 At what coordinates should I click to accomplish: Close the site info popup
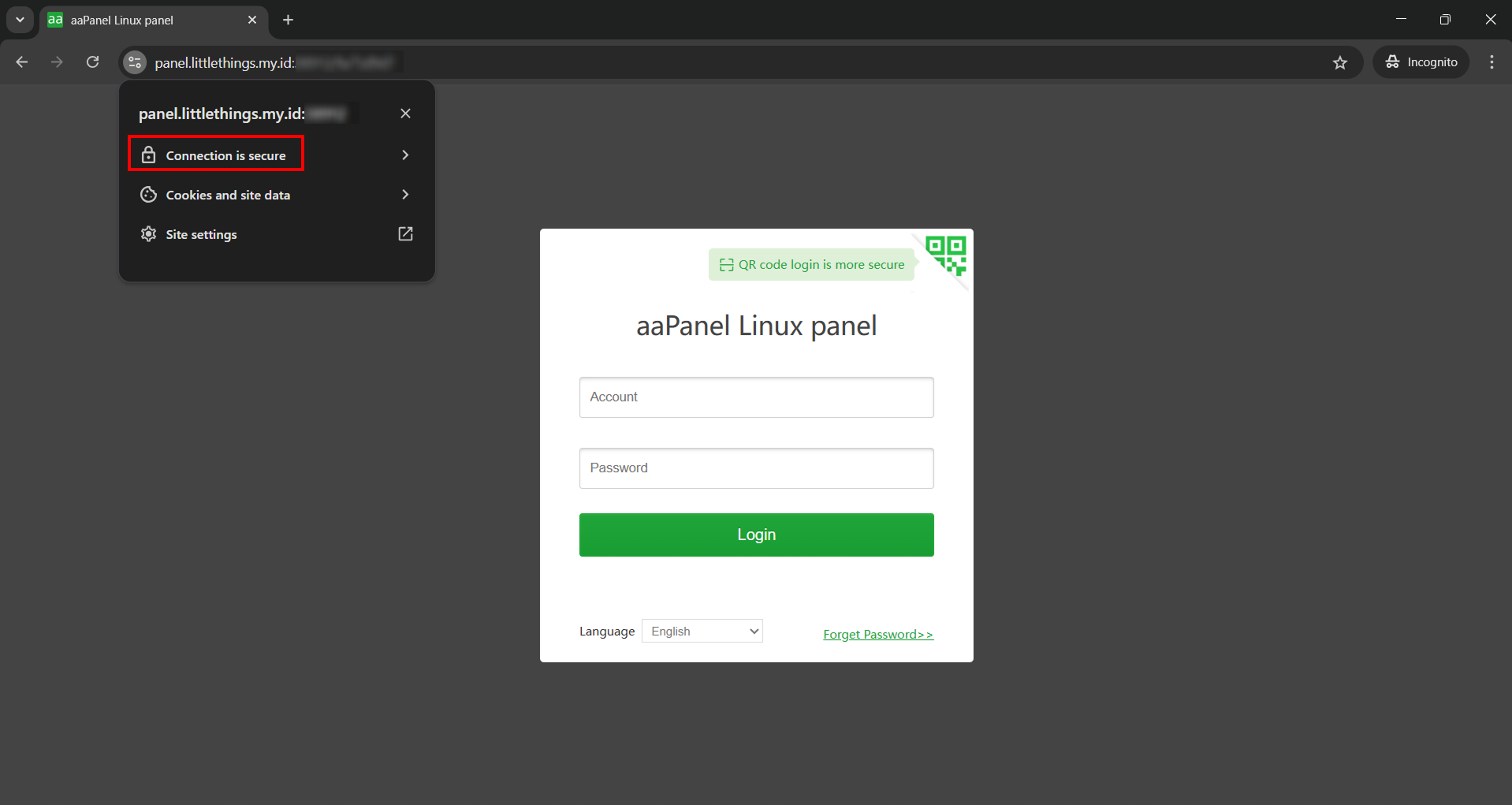tap(405, 114)
